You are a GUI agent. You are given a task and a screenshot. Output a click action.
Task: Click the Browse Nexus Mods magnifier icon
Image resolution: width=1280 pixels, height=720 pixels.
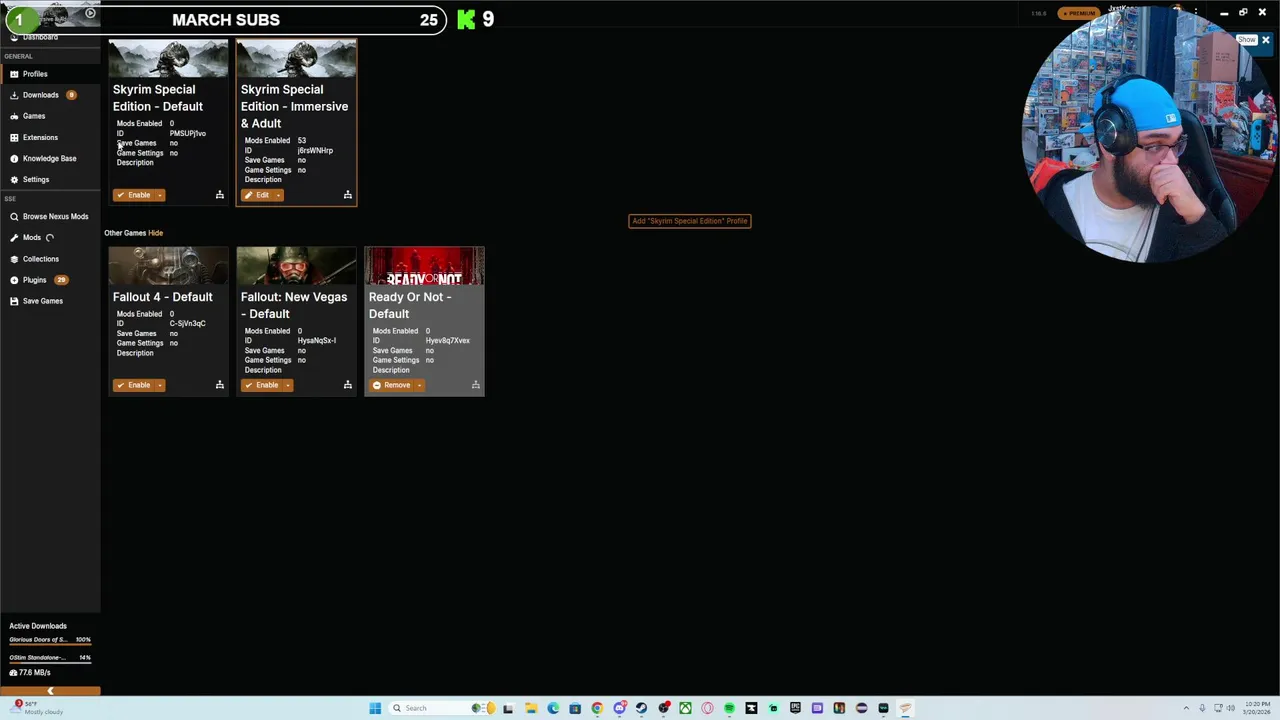[14, 216]
